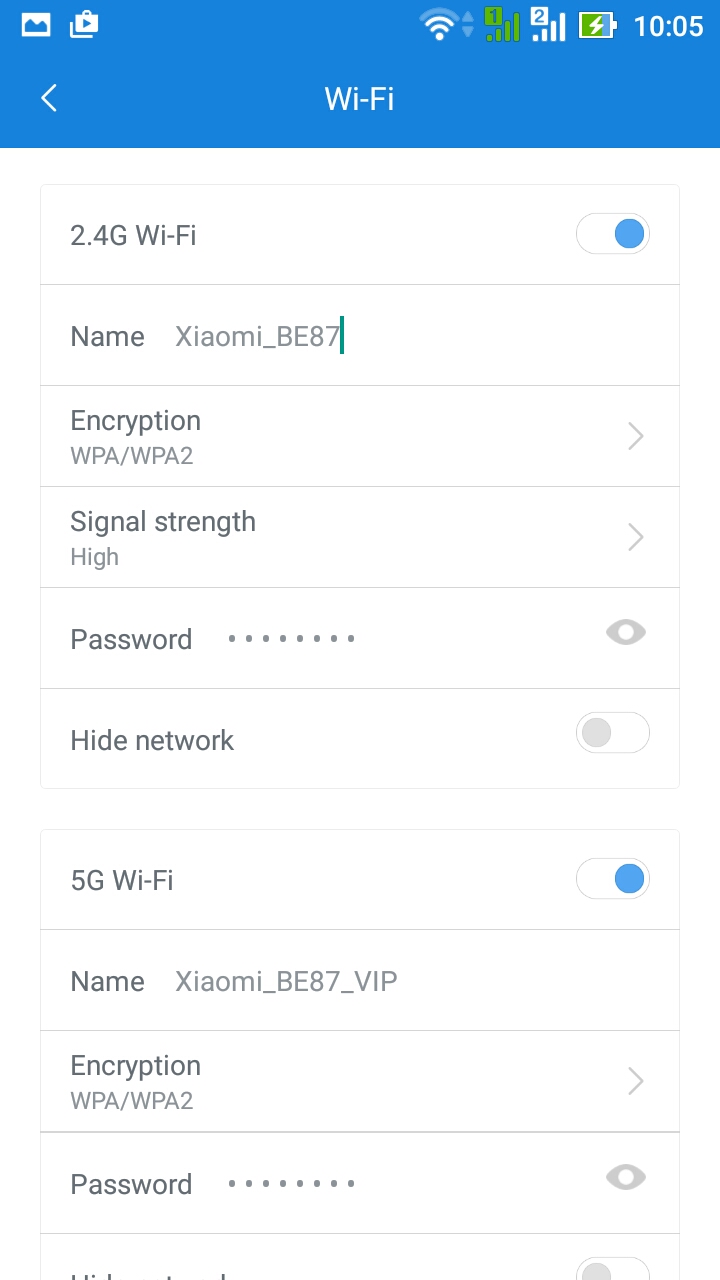This screenshot has height=1280, width=720.
Task: Reveal the 5G Wi-Fi password using the eye icon
Action: [626, 1177]
